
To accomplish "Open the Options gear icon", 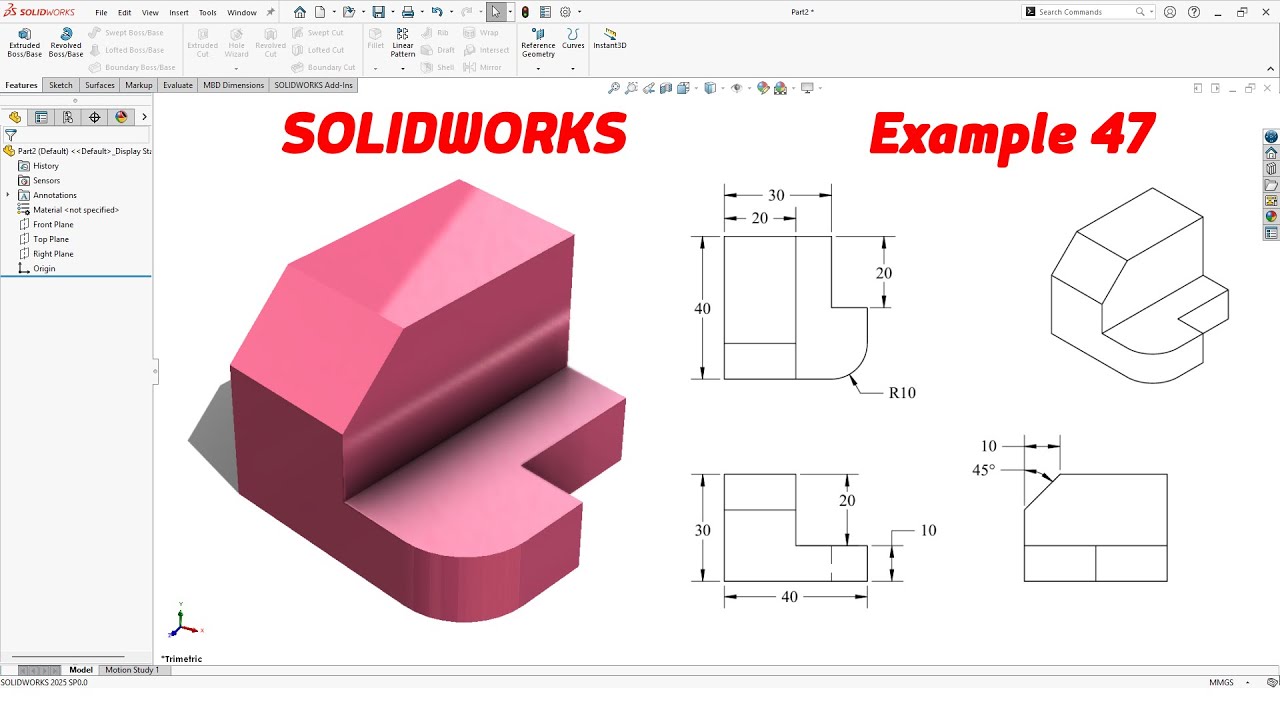I will click(x=565, y=12).
